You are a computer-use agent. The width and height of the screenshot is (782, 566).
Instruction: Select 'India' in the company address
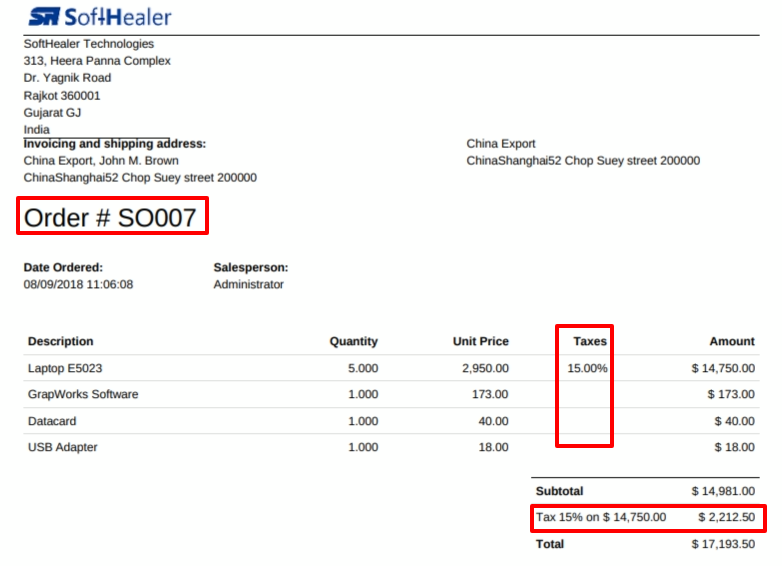tap(36, 129)
